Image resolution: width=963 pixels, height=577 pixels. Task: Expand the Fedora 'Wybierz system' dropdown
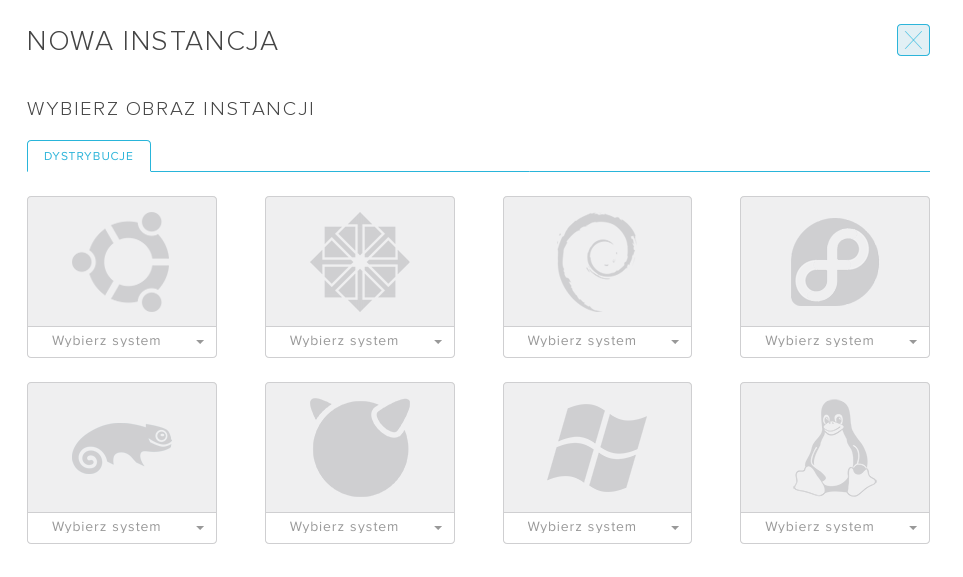click(x=835, y=342)
